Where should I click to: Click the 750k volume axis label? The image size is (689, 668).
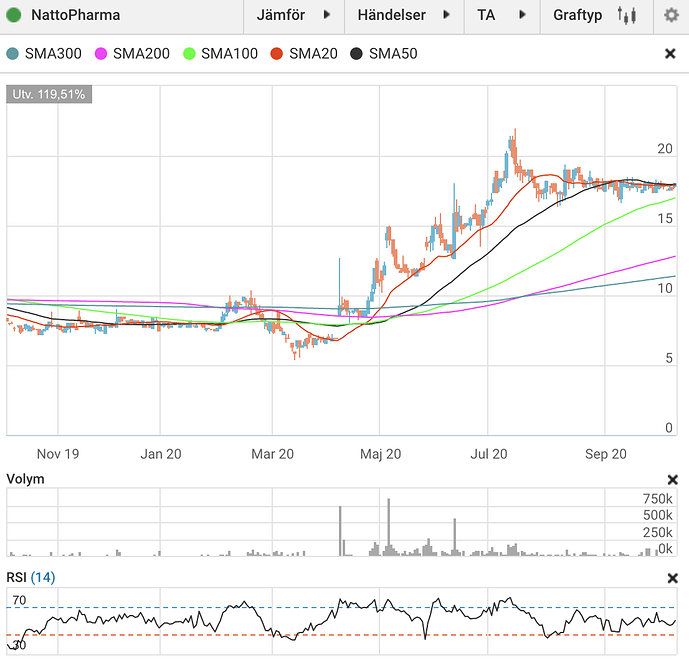(657, 499)
